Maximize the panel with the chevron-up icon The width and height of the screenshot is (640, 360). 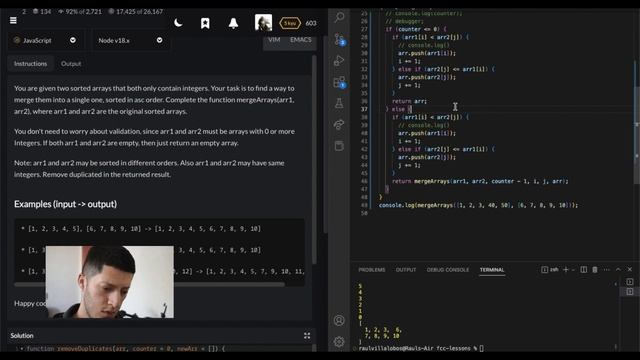618,270
